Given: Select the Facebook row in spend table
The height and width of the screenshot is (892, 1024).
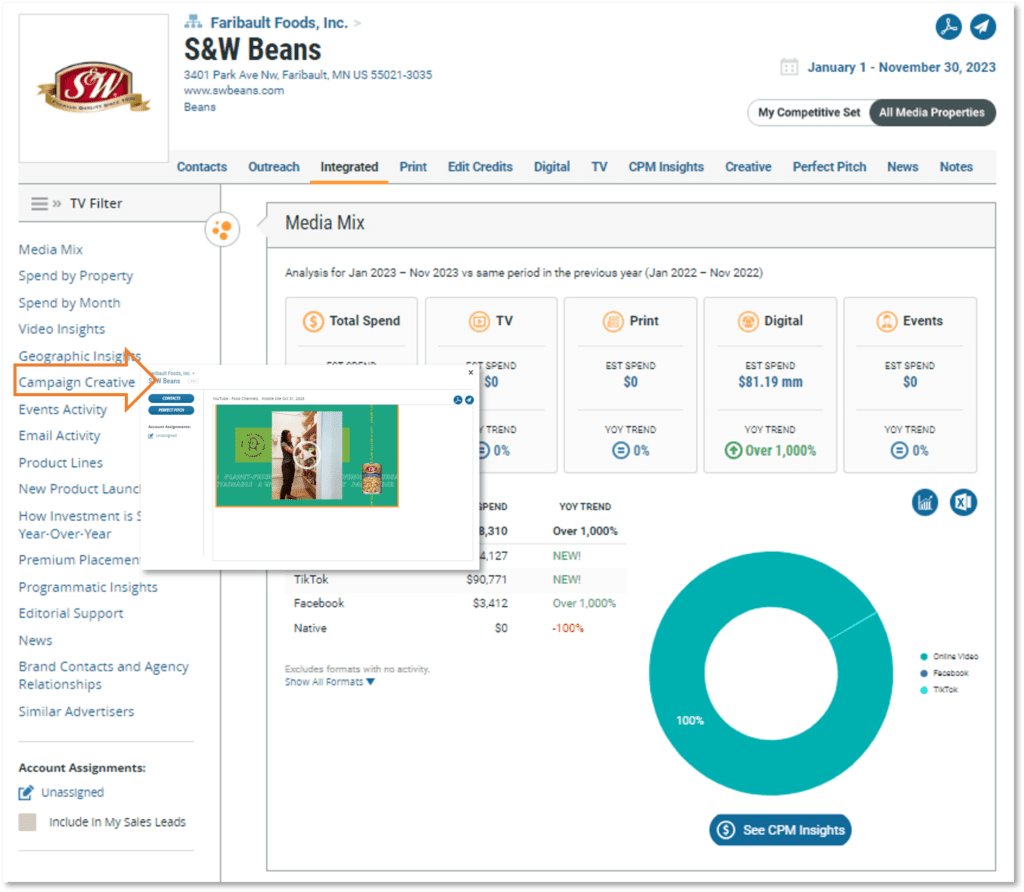Looking at the screenshot, I should [455, 603].
